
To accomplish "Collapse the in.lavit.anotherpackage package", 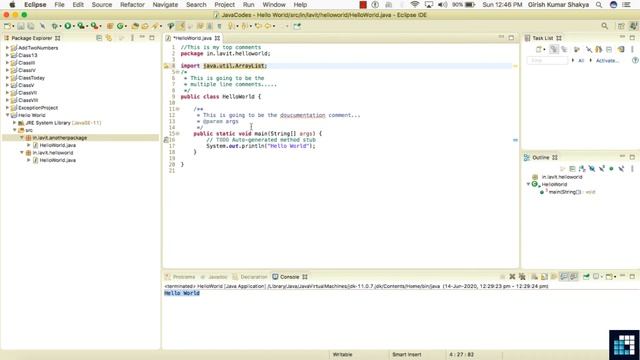I will [22, 138].
